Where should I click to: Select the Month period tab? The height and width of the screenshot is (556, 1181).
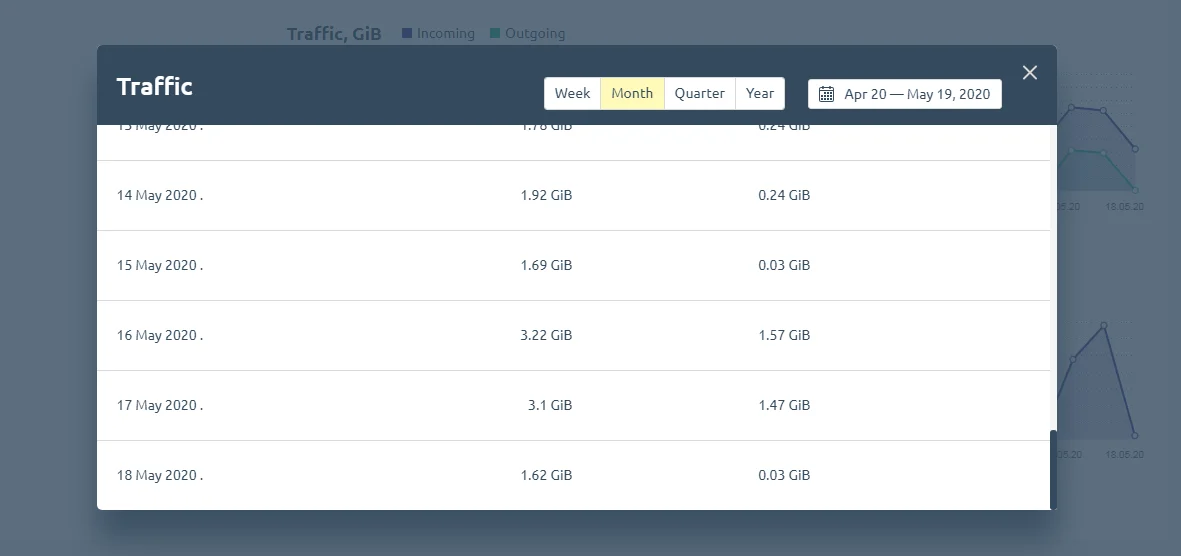click(x=632, y=93)
